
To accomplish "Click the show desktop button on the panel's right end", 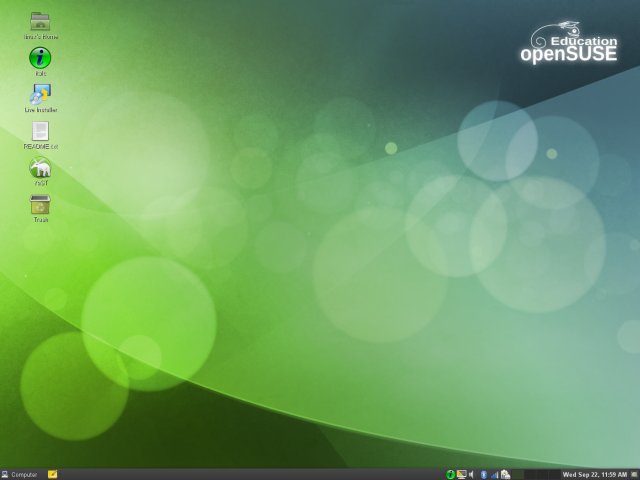I will point(634,474).
